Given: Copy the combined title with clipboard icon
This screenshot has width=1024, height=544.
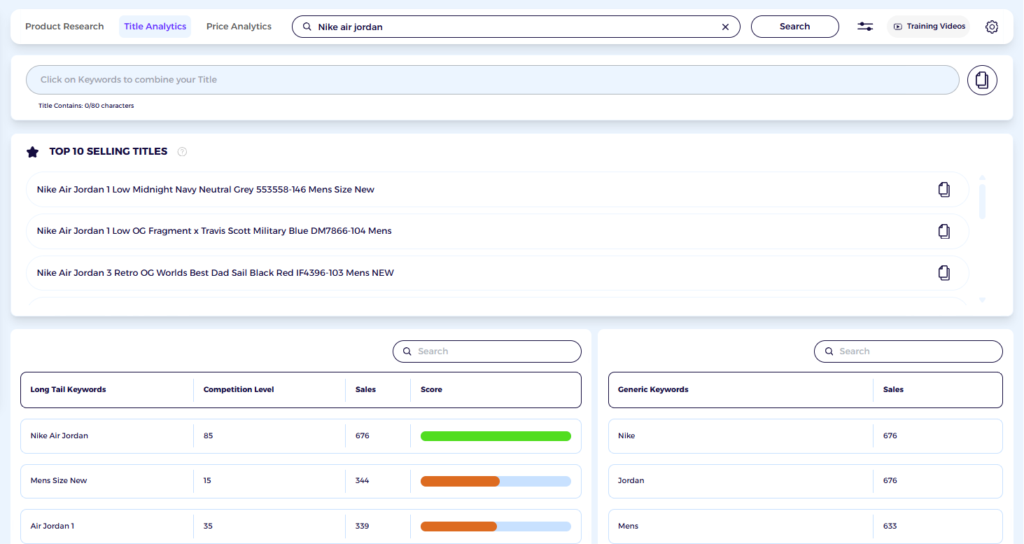Looking at the screenshot, I should pyautogui.click(x=982, y=80).
